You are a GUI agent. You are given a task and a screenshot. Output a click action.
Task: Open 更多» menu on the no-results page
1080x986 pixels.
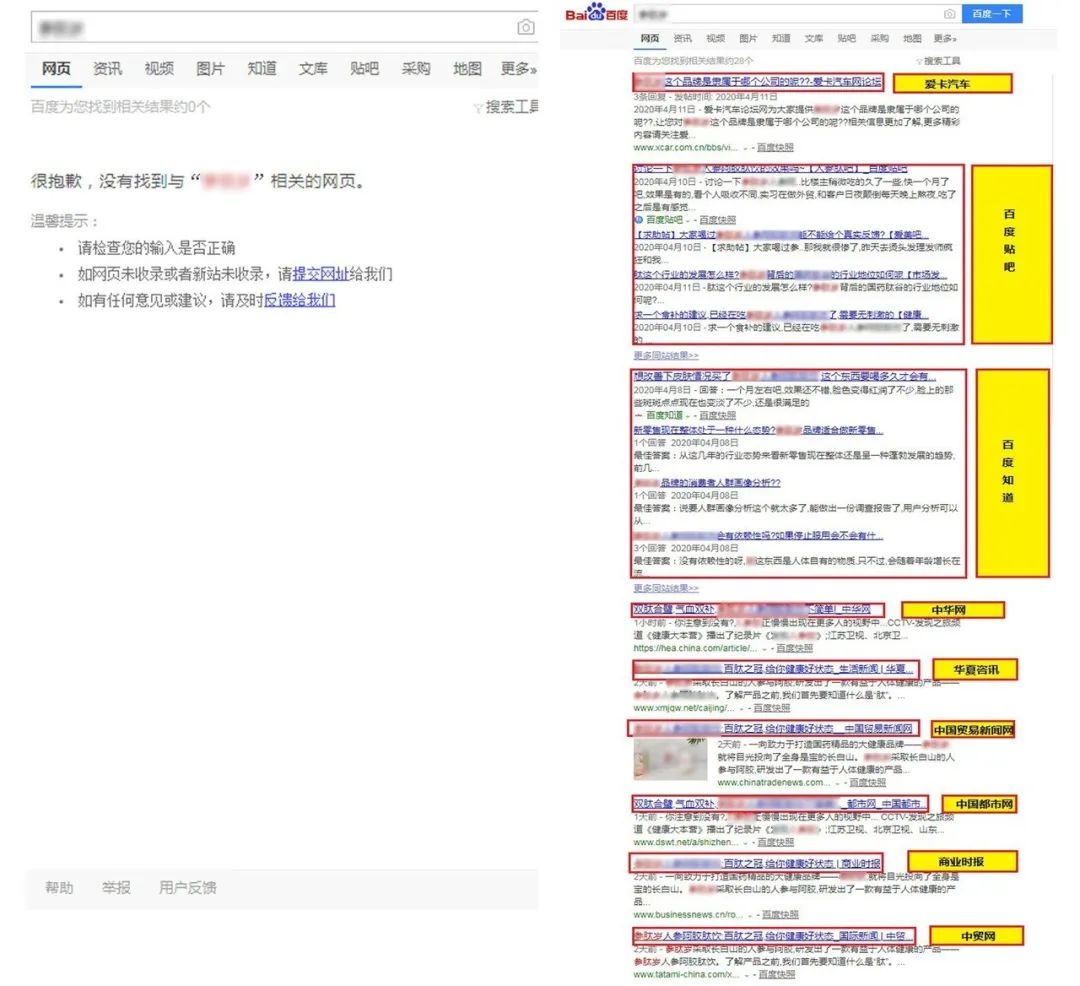pyautogui.click(x=519, y=69)
